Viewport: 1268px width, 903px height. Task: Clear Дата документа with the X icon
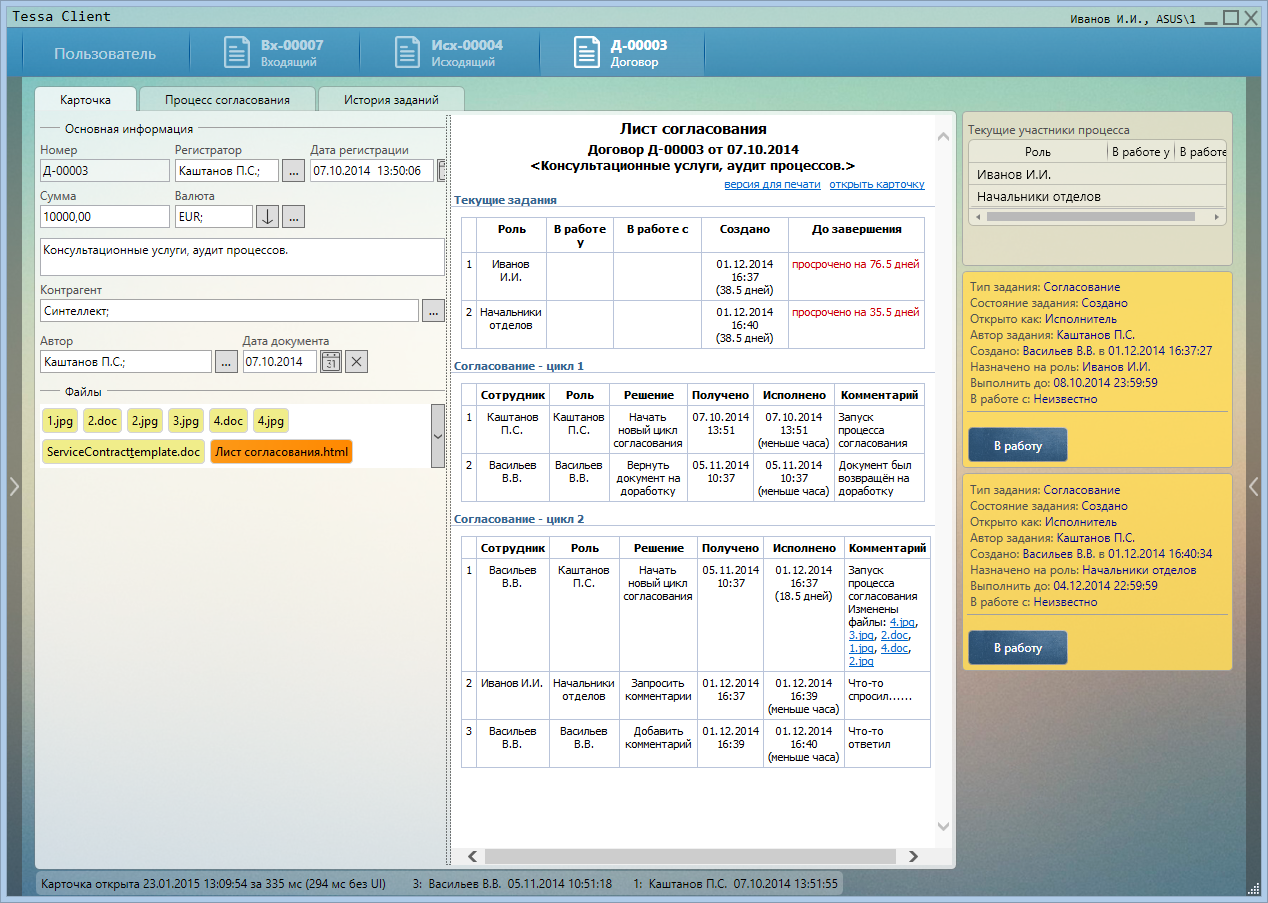(x=357, y=362)
